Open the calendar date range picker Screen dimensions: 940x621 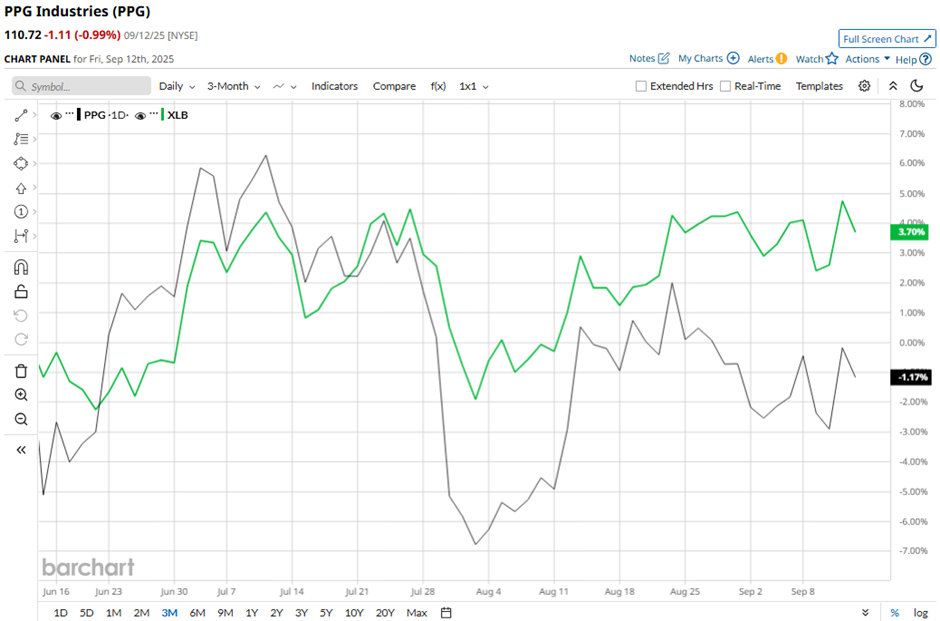tap(446, 613)
